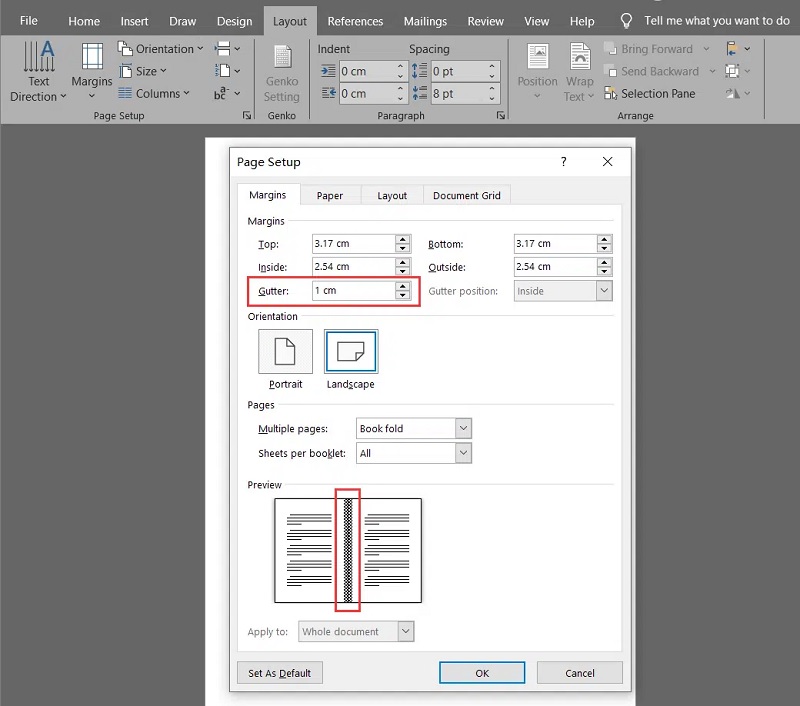Click the Inside margin field
800x706 pixels.
click(353, 266)
